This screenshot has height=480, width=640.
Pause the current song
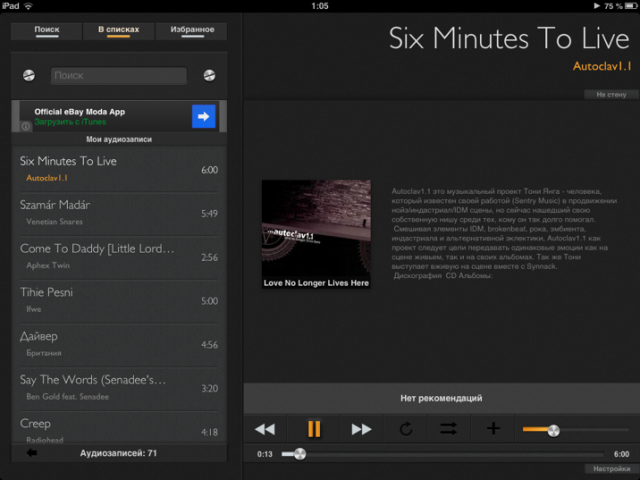click(x=314, y=429)
